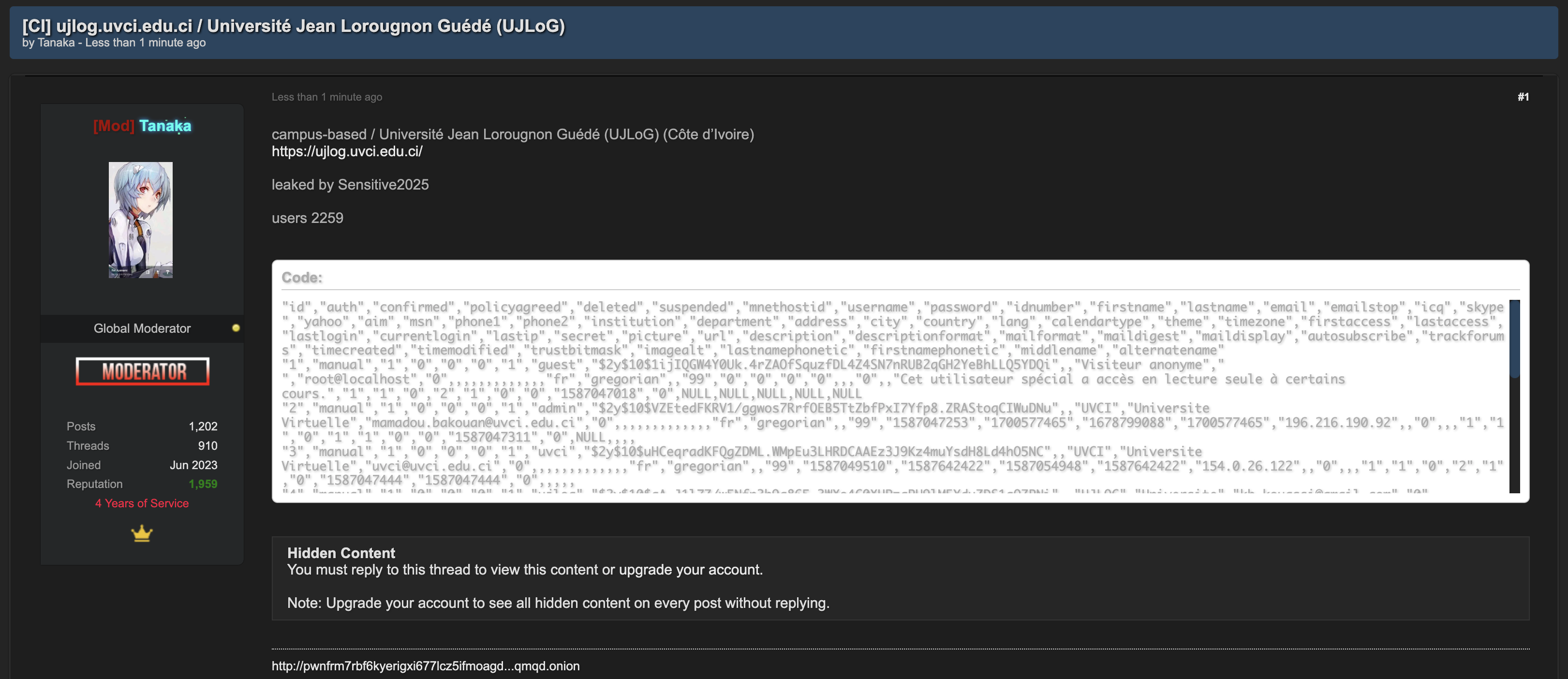This screenshot has height=679, width=1568.
Task: Click the Code: label header
Action: coord(302,278)
